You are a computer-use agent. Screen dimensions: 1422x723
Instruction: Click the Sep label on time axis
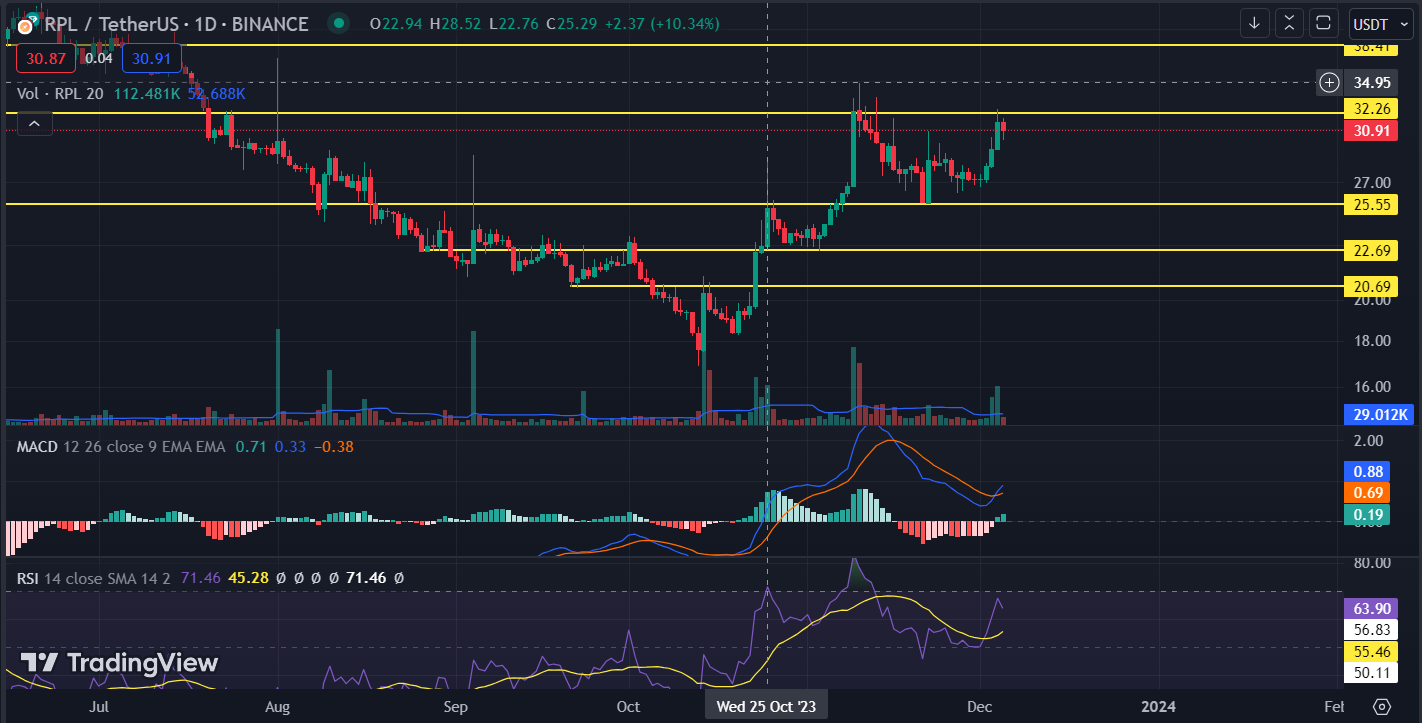tap(455, 707)
